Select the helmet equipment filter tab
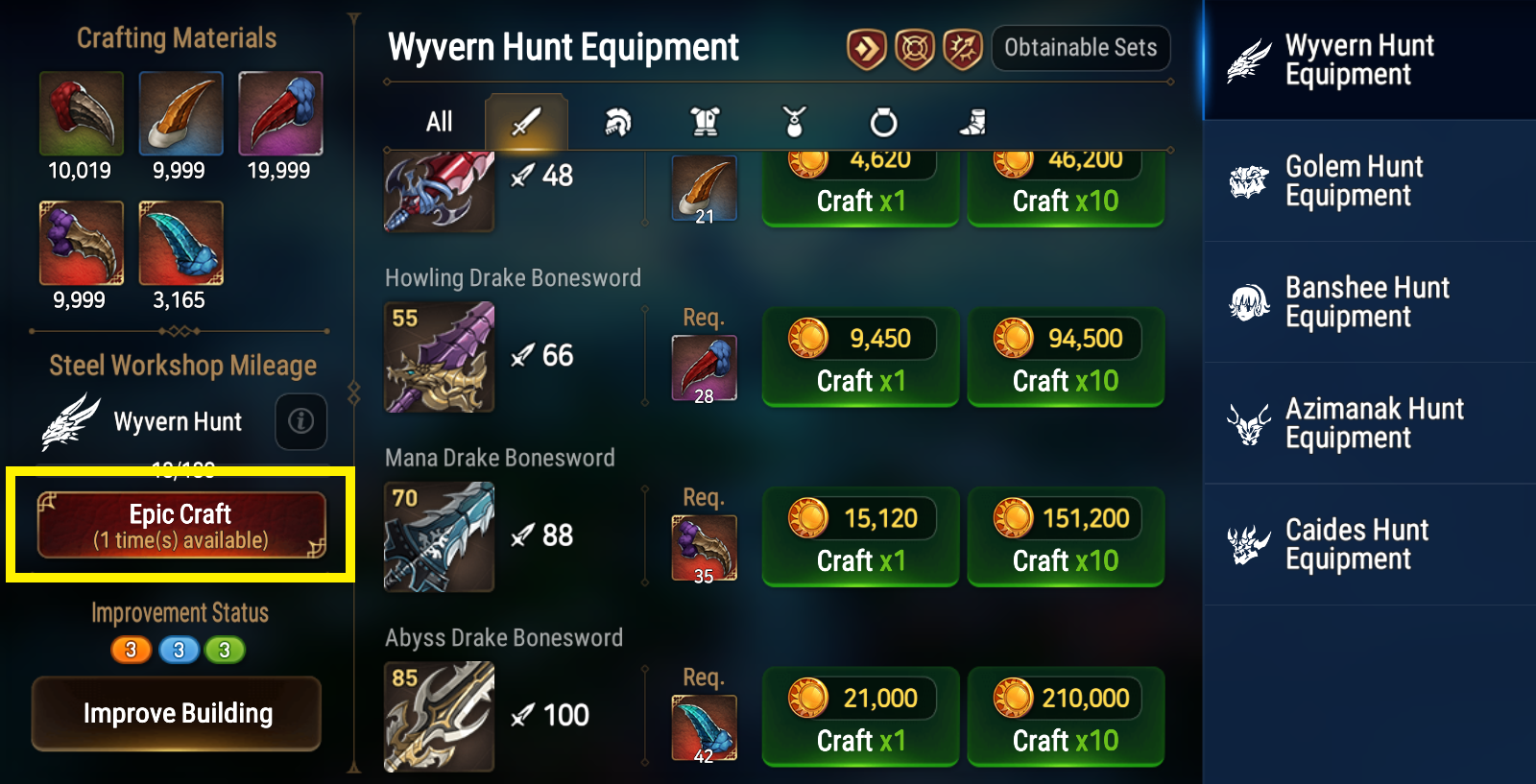The width and height of the screenshot is (1536, 784). point(617,122)
